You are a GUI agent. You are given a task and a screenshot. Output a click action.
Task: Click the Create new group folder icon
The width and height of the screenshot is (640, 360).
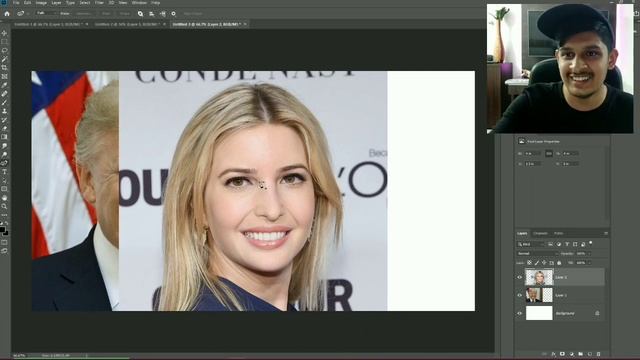point(580,354)
